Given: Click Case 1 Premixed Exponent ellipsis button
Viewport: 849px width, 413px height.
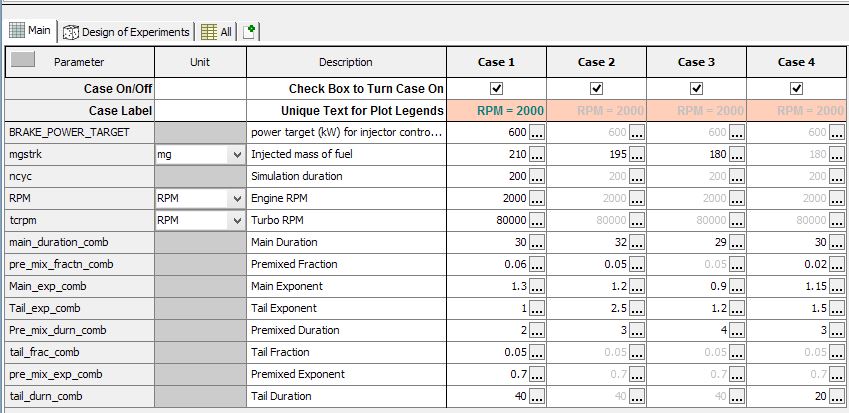Looking at the screenshot, I should [x=537, y=375].
